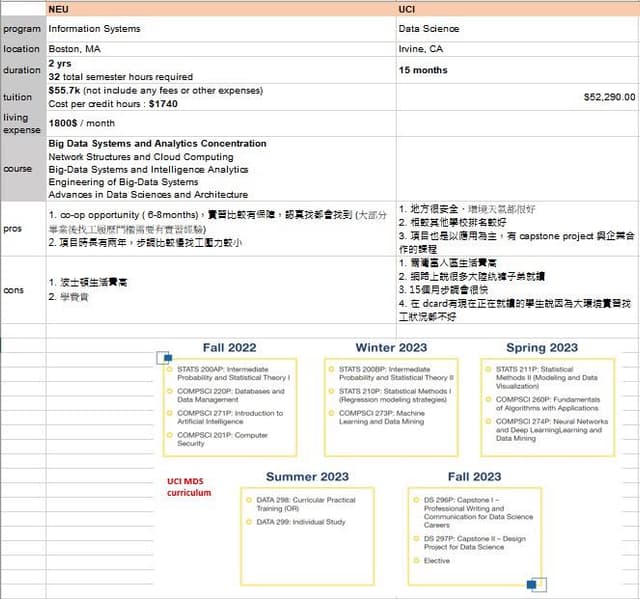Select UCI cons cell mentioning 'dcard'
This screenshot has width=640, height=599.
518,290
